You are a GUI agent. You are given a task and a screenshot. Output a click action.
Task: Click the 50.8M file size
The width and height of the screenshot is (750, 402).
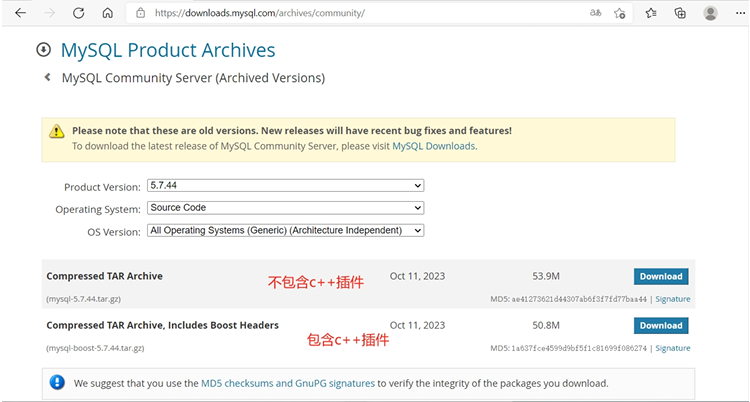(x=546, y=325)
